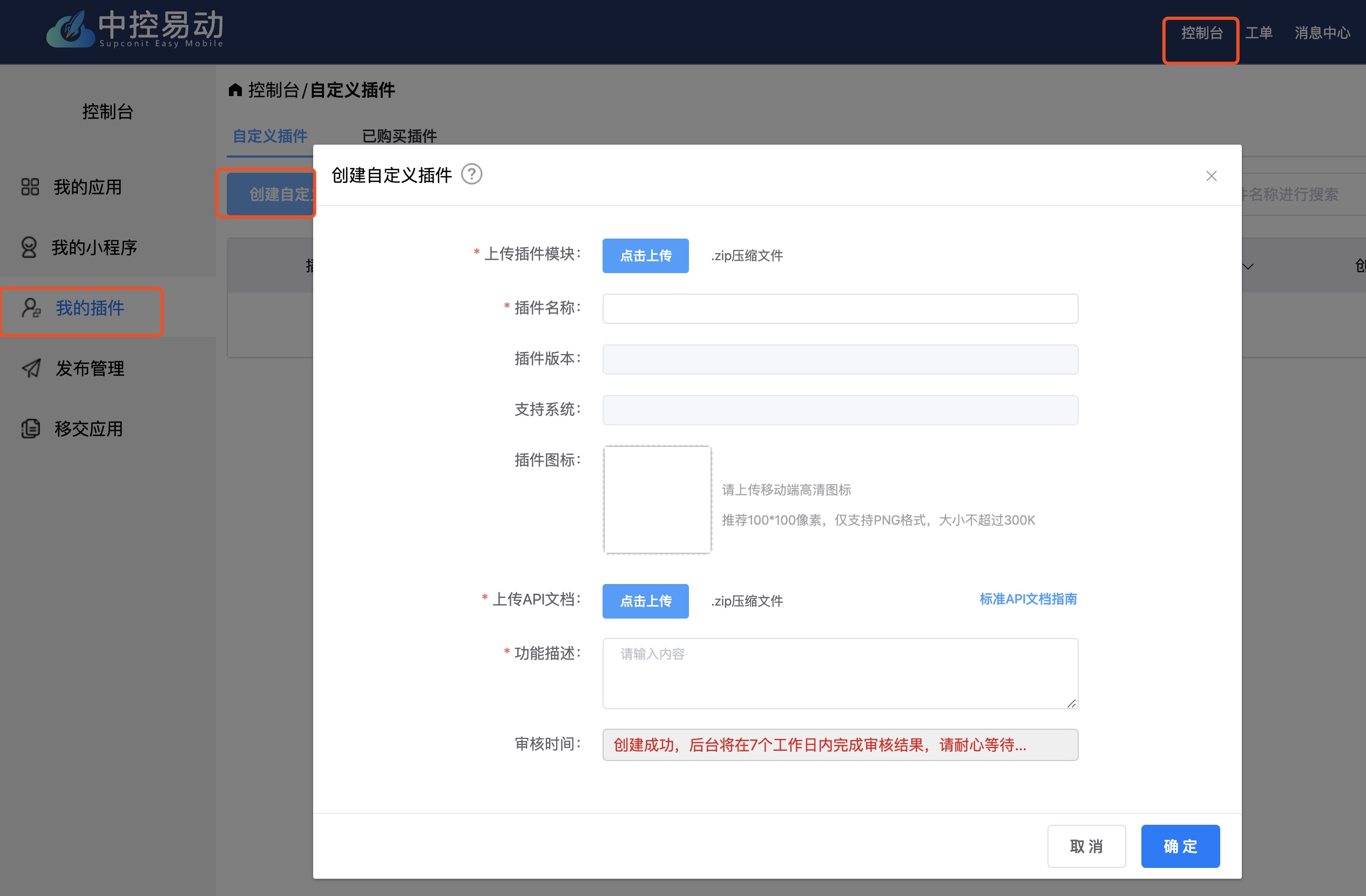
Task: Select 我的小程序 in sidebar
Action: click(108, 247)
